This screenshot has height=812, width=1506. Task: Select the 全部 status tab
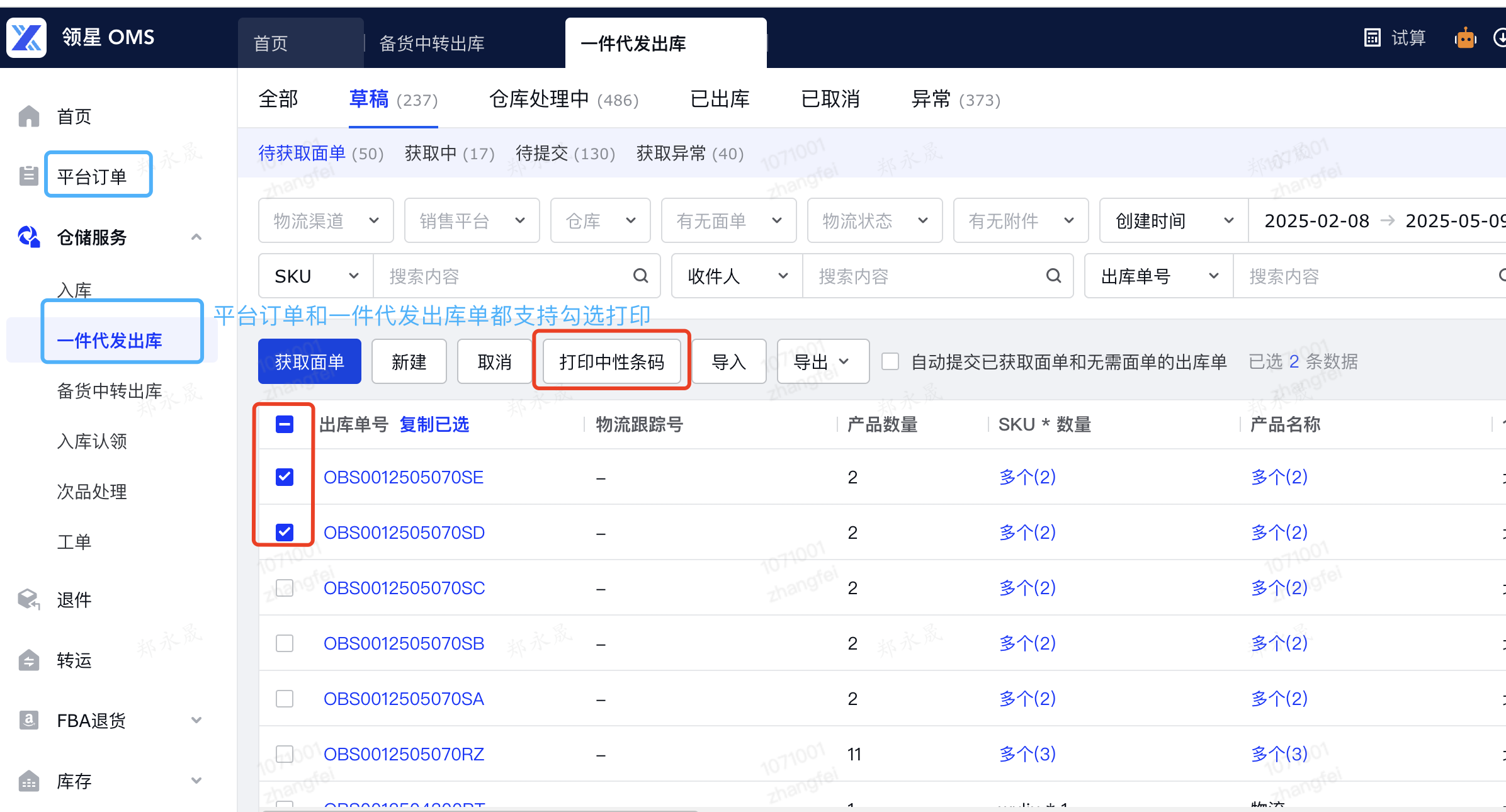pos(278,99)
